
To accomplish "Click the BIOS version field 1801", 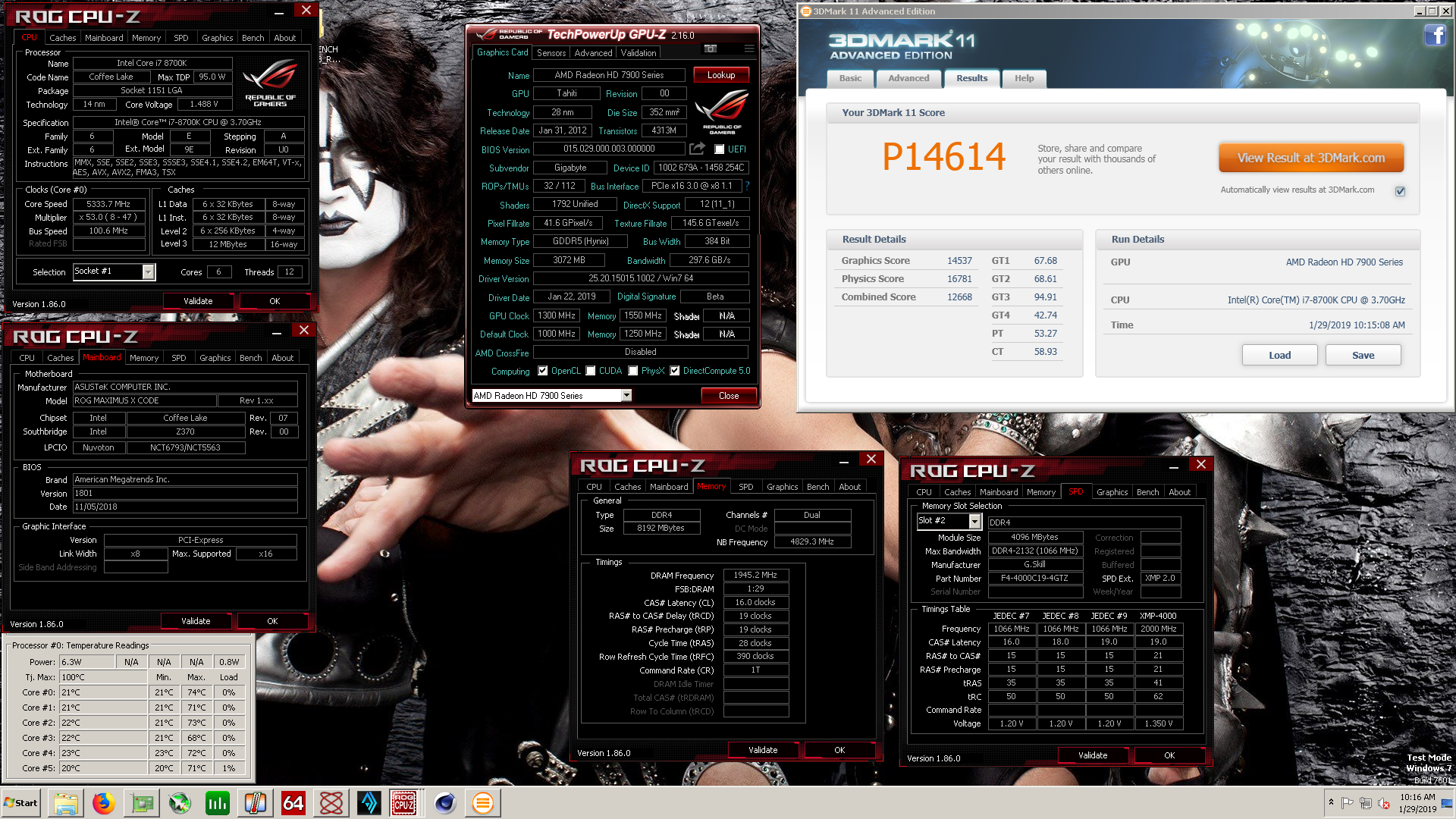I will (x=185, y=493).
